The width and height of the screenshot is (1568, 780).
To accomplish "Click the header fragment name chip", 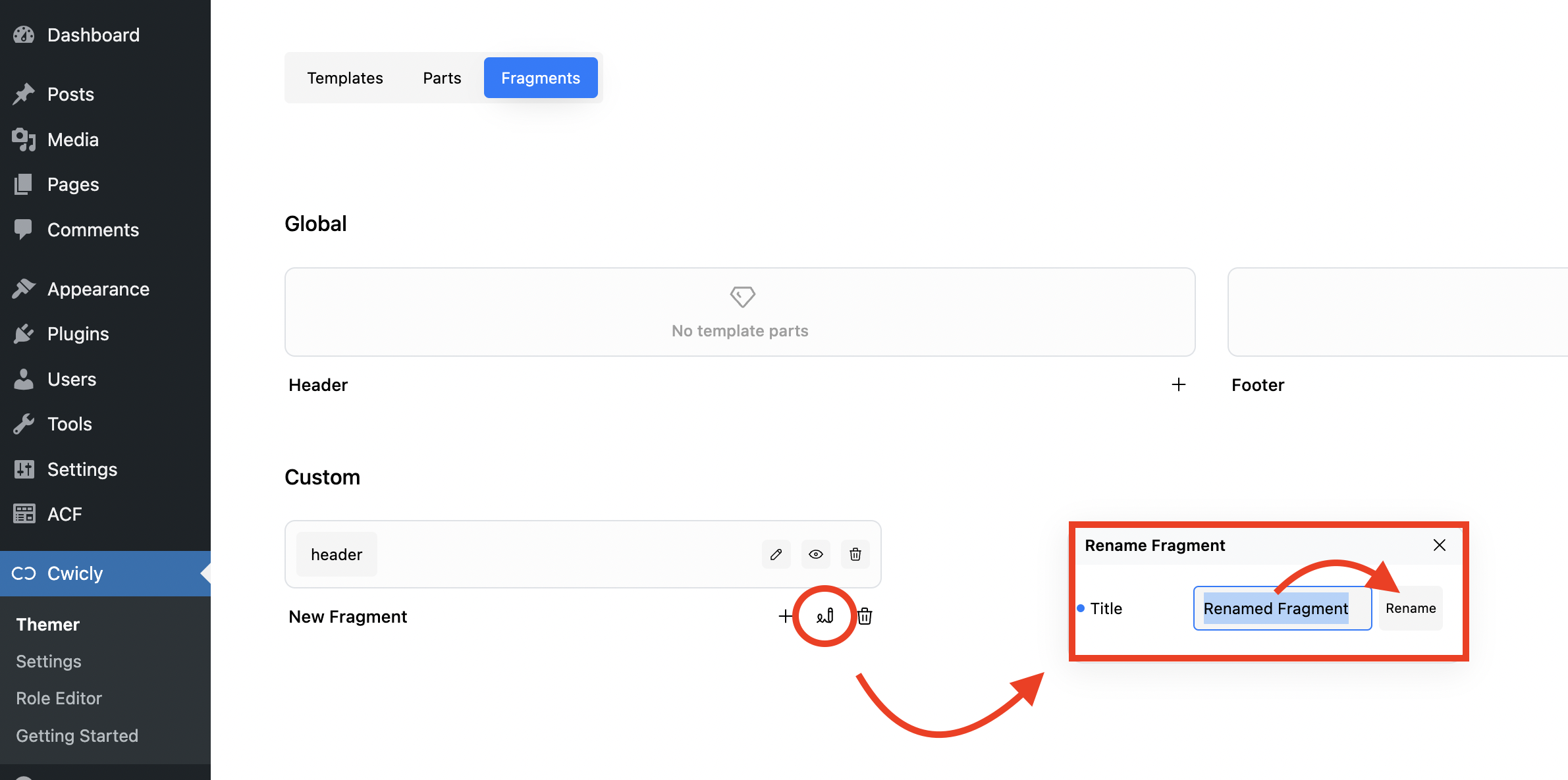I will click(x=336, y=554).
